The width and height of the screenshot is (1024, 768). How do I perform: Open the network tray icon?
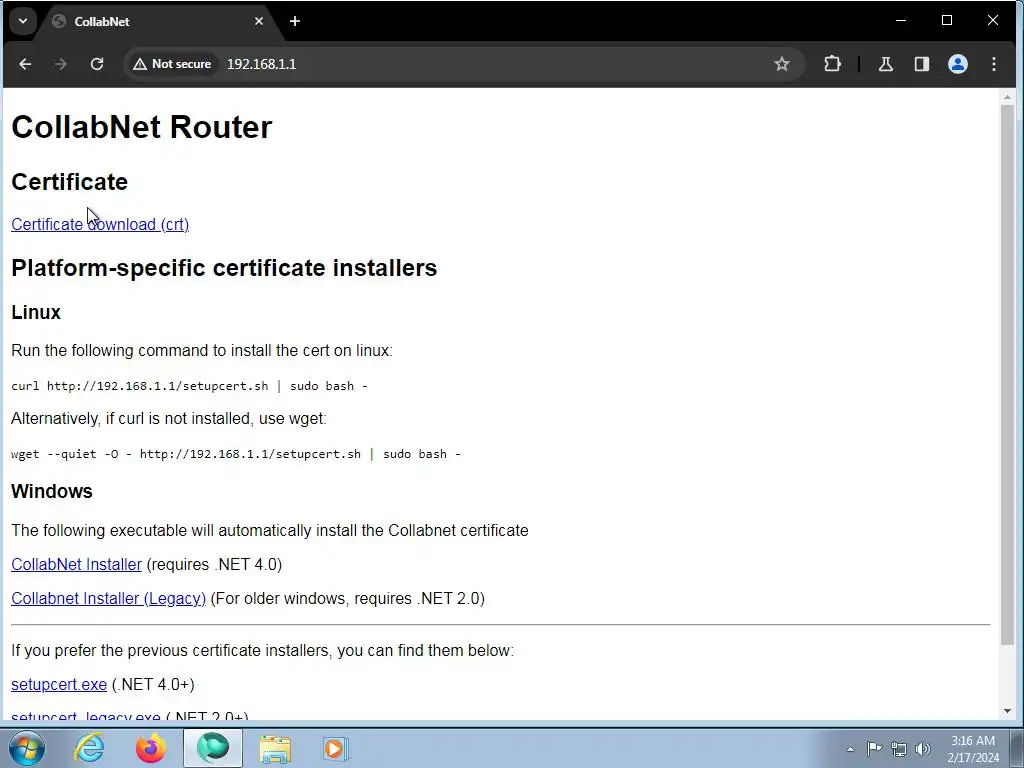pos(899,749)
